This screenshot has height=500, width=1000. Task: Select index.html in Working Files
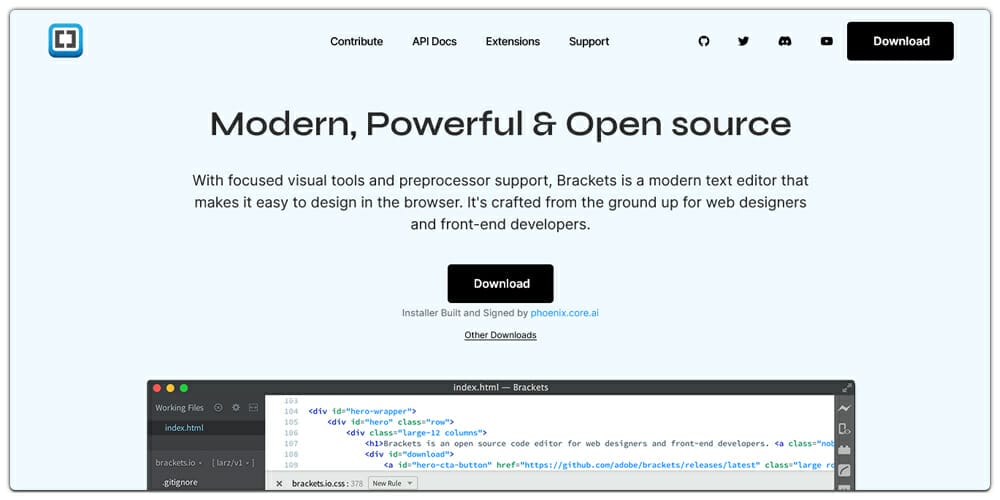(x=184, y=428)
